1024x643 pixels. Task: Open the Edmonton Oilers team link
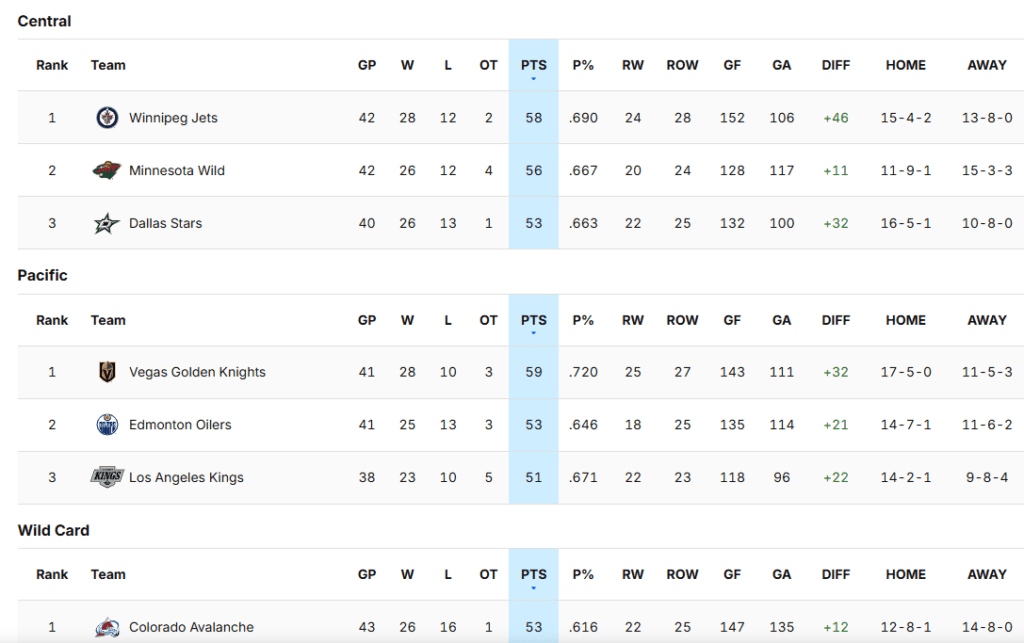pyautogui.click(x=180, y=425)
